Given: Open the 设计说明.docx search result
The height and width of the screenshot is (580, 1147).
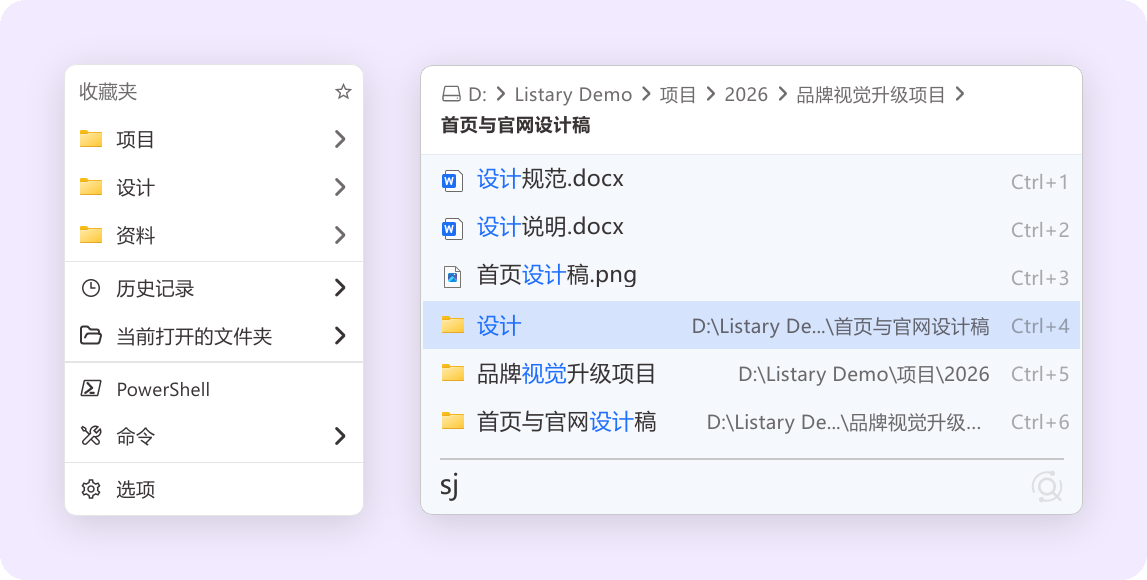Looking at the screenshot, I should [x=751, y=229].
